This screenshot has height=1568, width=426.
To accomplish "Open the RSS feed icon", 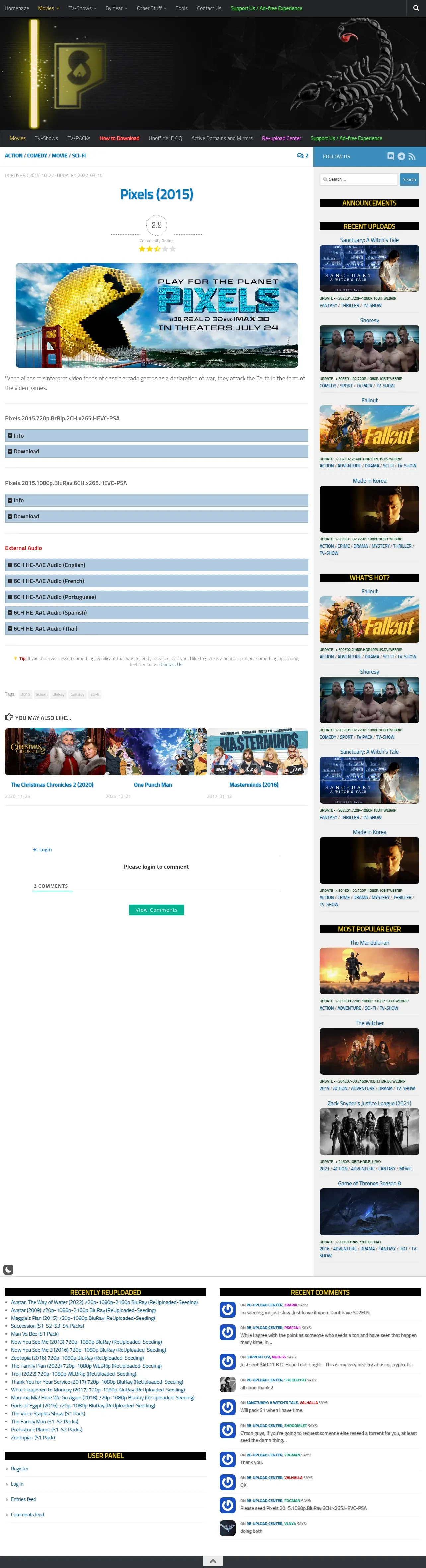I will (x=412, y=156).
